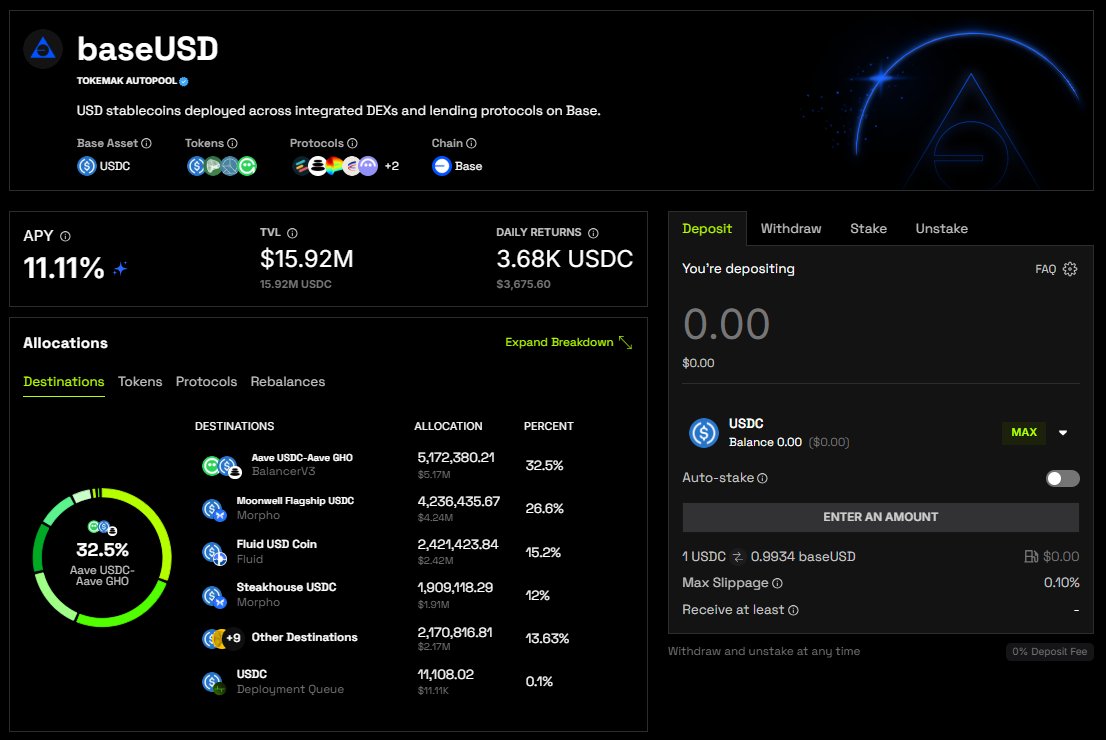Click the verified badge next to Tokemak Autopool

tap(184, 81)
